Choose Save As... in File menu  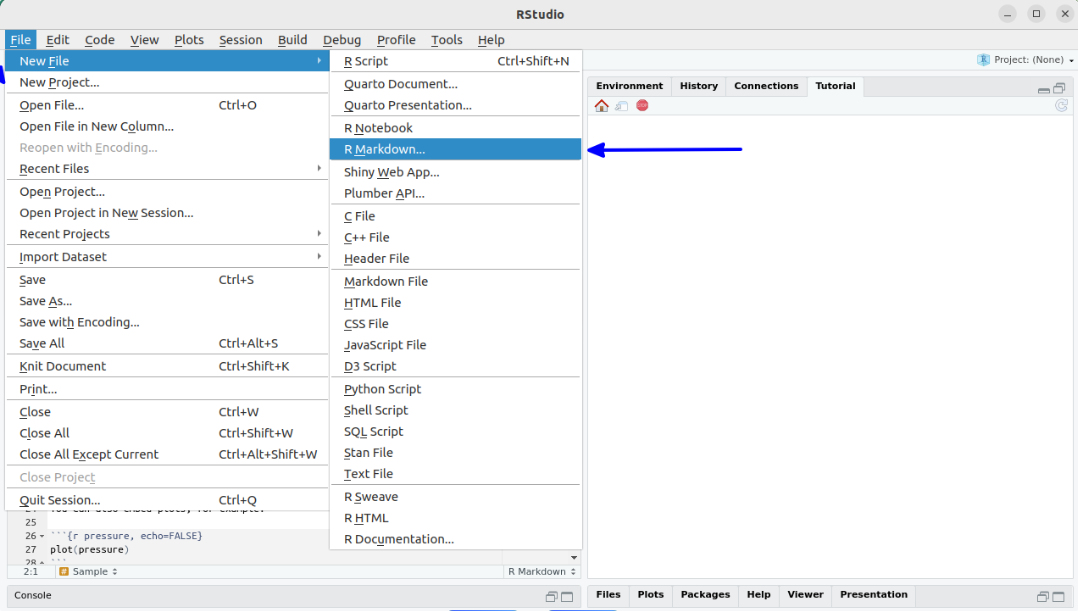pos(168,301)
